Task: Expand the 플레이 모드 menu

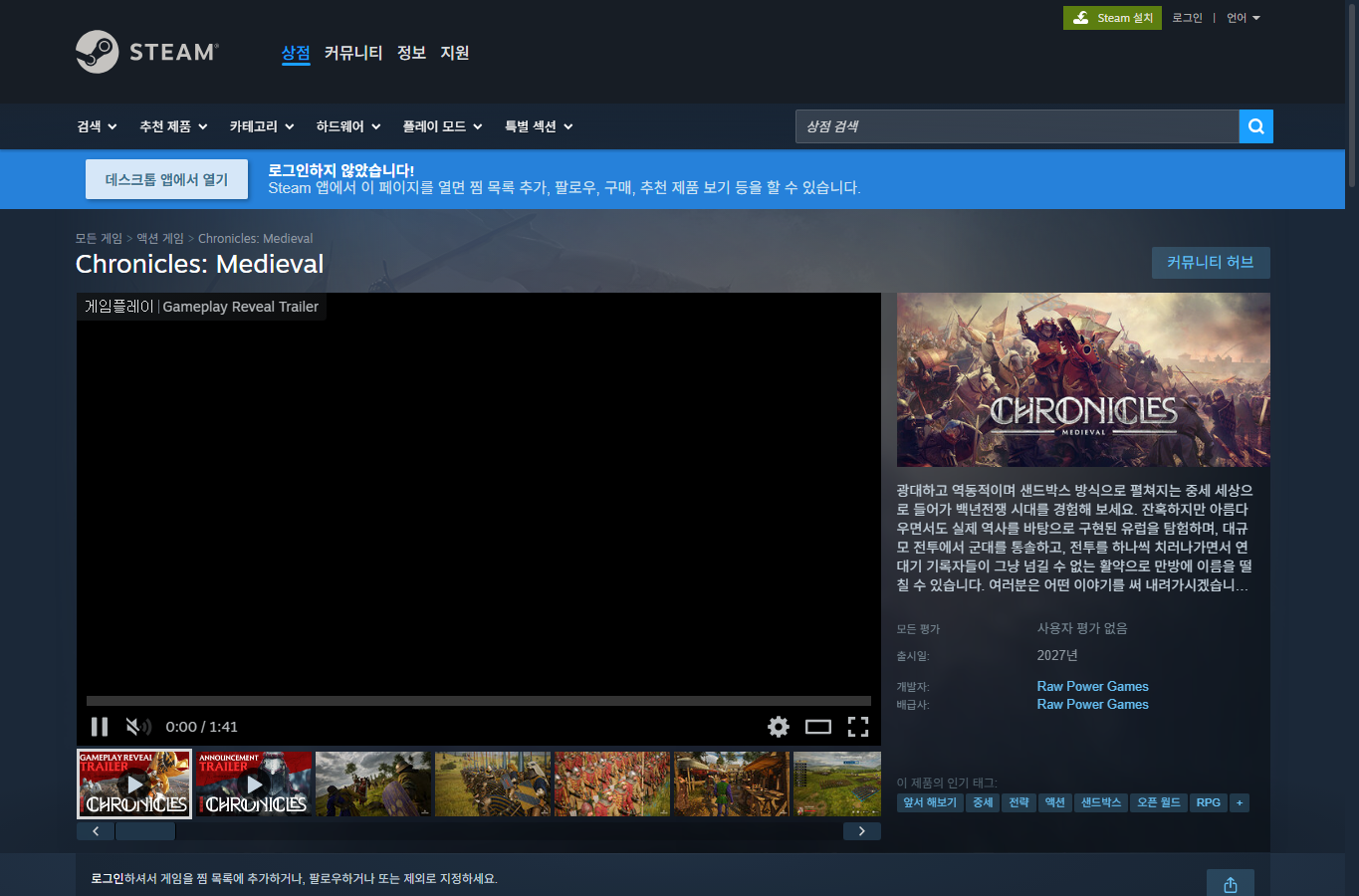Action: (x=443, y=126)
